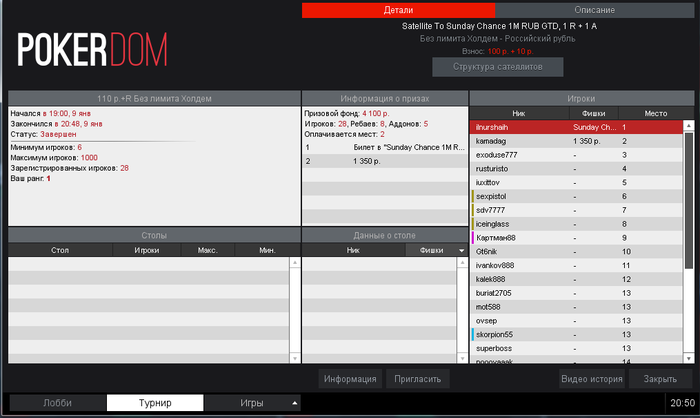Expand the Игры tab arrow menu
Screen dimensions: 700x418
tap(295, 403)
